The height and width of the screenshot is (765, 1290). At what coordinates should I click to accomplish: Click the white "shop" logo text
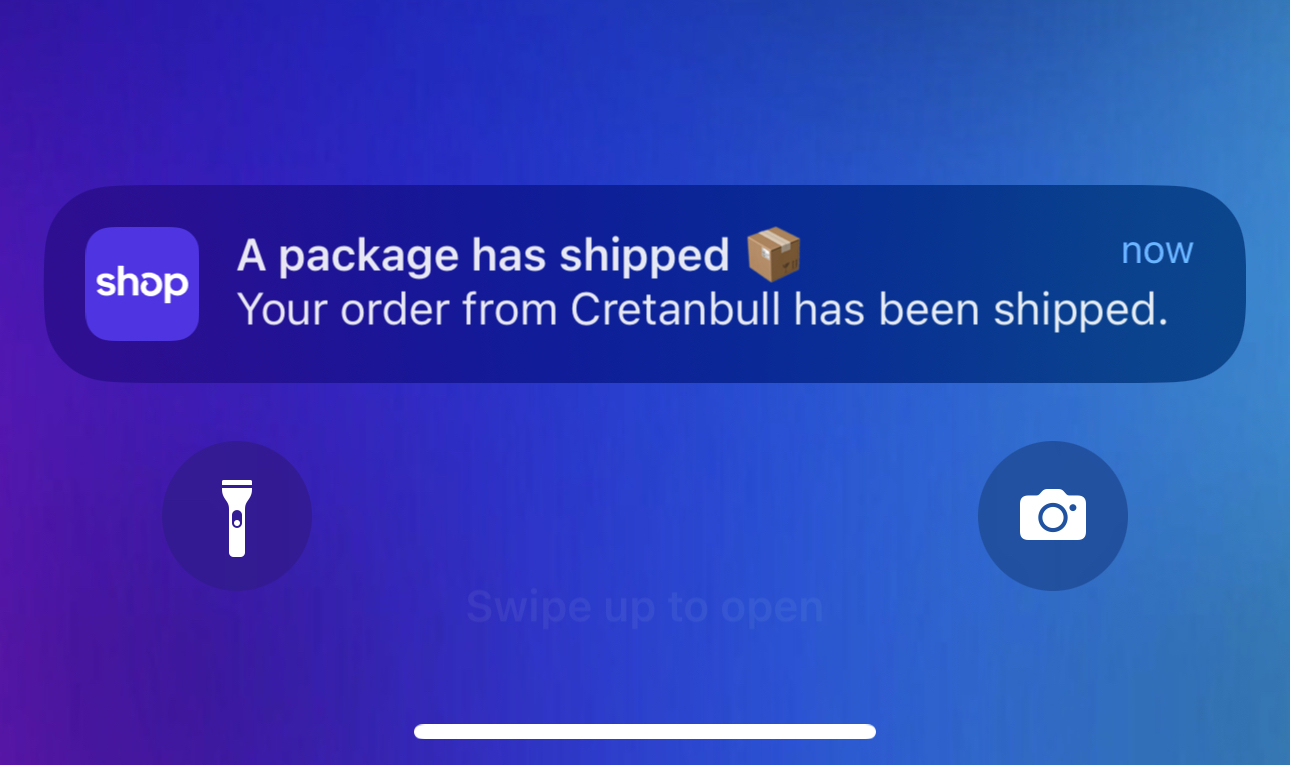point(142,284)
